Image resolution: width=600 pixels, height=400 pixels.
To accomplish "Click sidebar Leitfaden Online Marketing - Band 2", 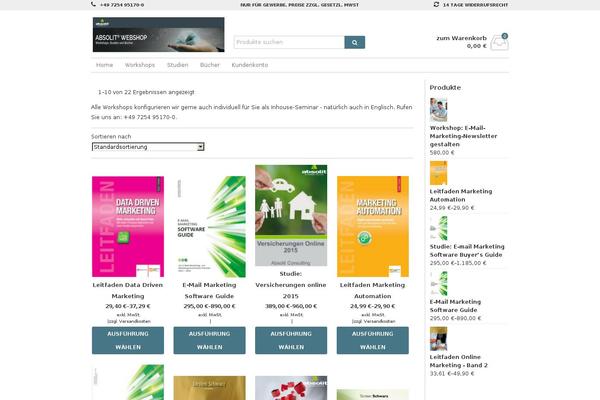I will [x=459, y=361].
